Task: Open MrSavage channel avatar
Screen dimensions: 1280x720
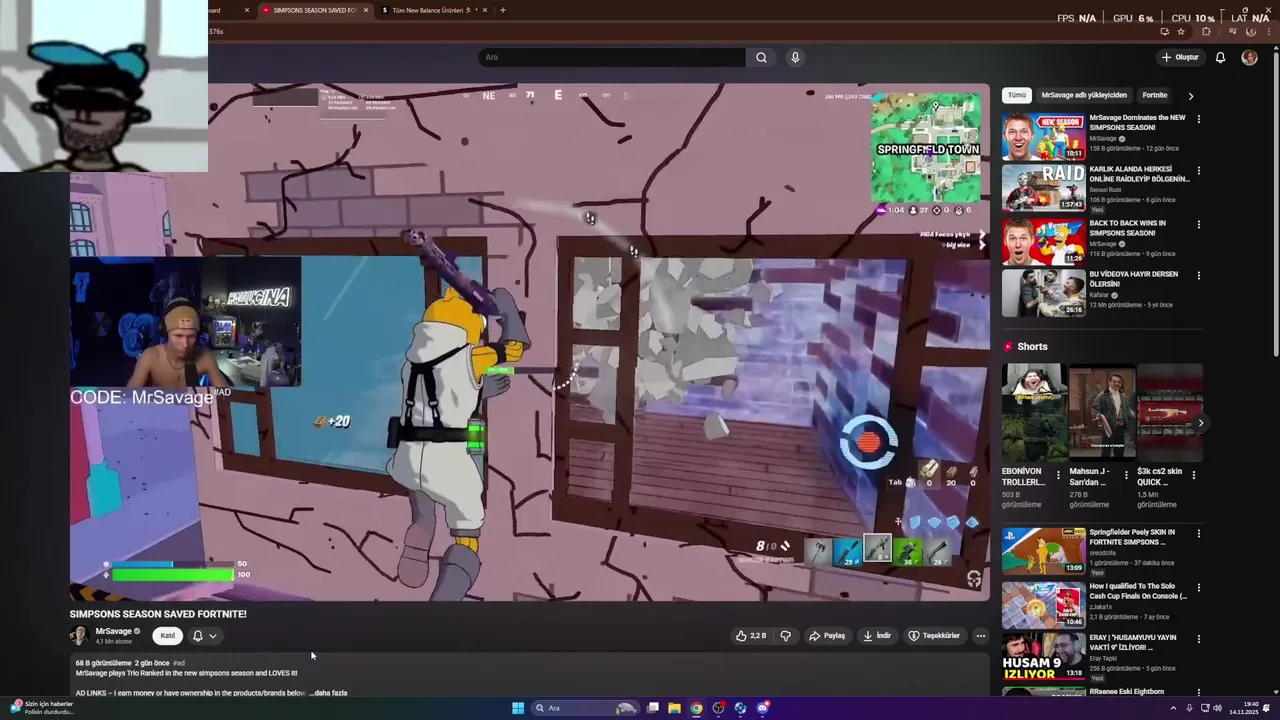Action: point(79,635)
